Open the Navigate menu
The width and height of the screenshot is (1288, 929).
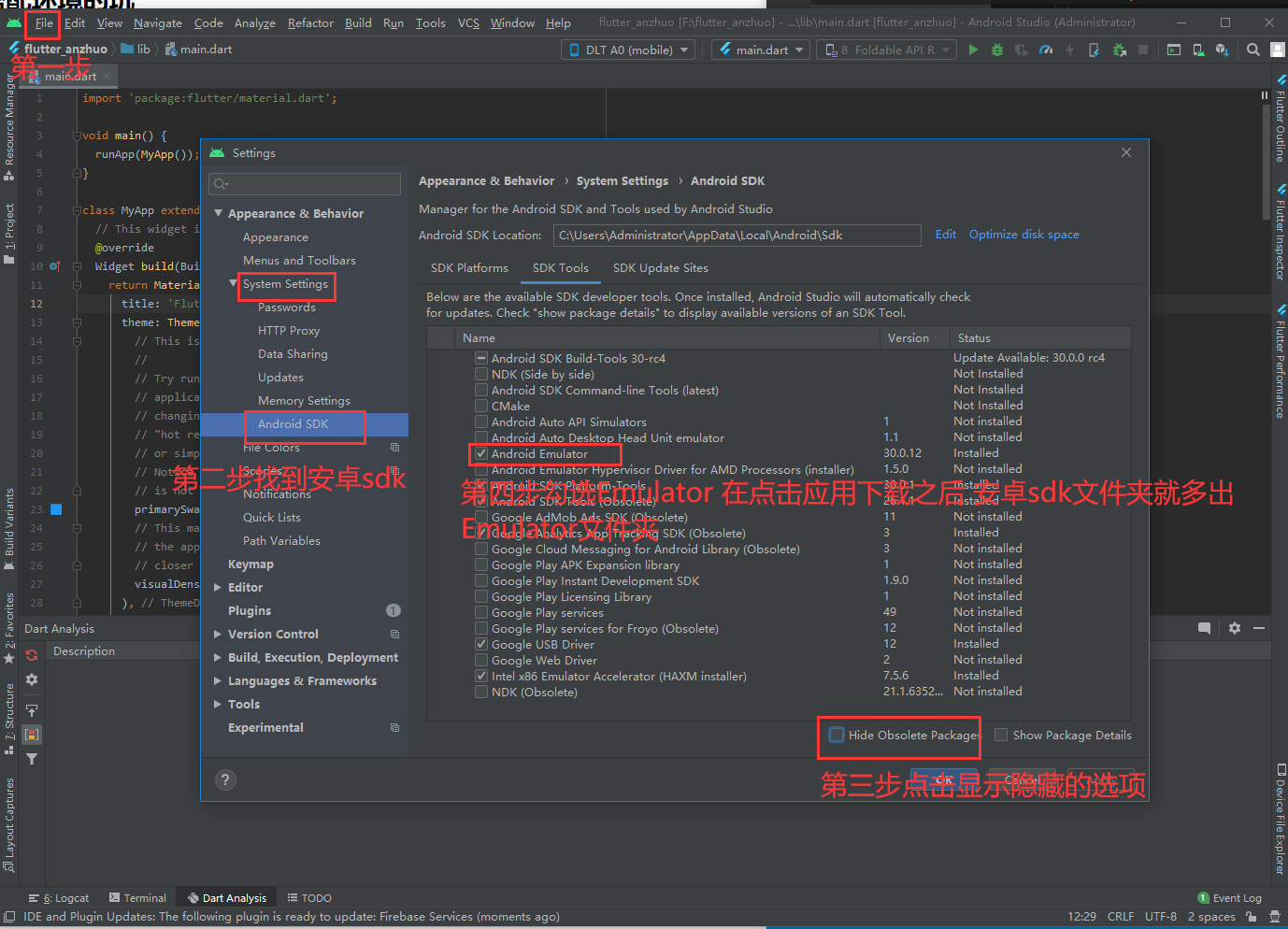[157, 22]
